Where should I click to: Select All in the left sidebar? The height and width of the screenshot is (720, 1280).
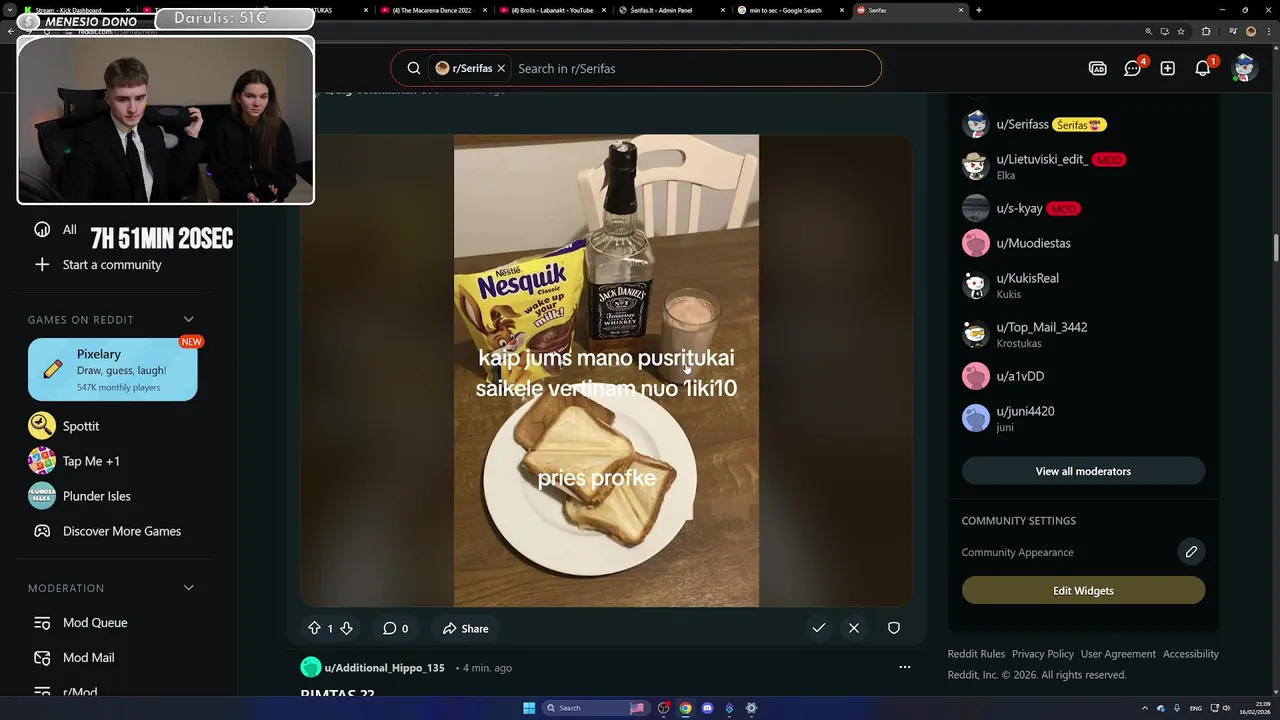point(69,230)
